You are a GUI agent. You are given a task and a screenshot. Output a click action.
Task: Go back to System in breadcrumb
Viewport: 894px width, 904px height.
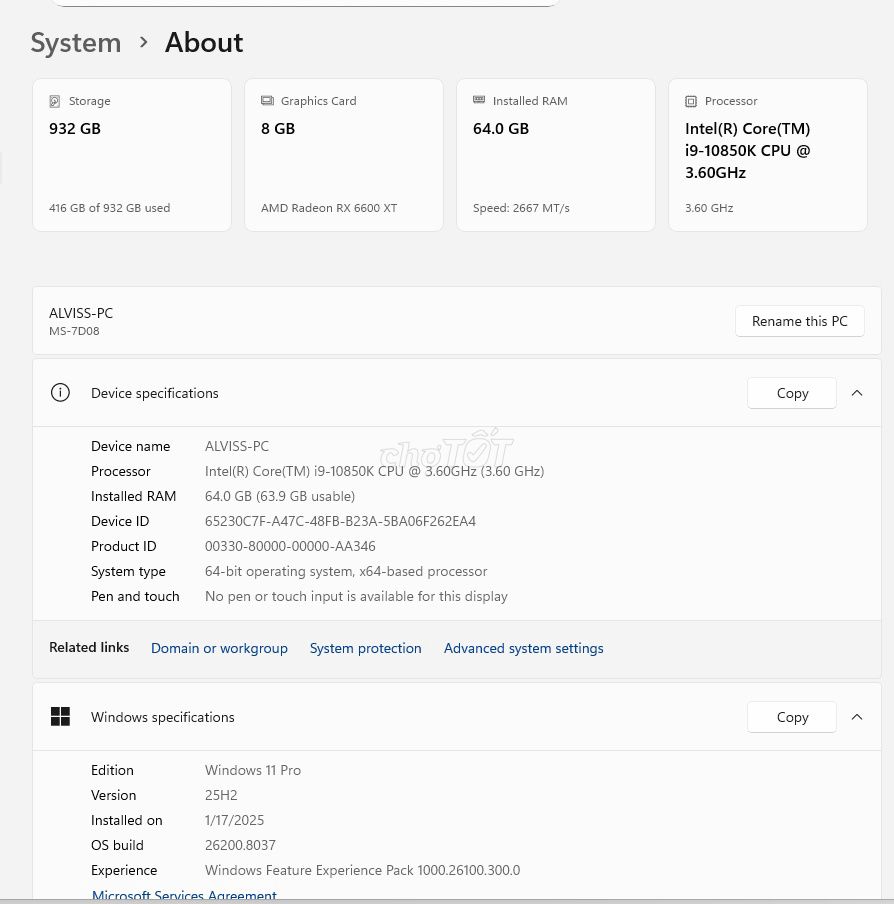point(76,43)
